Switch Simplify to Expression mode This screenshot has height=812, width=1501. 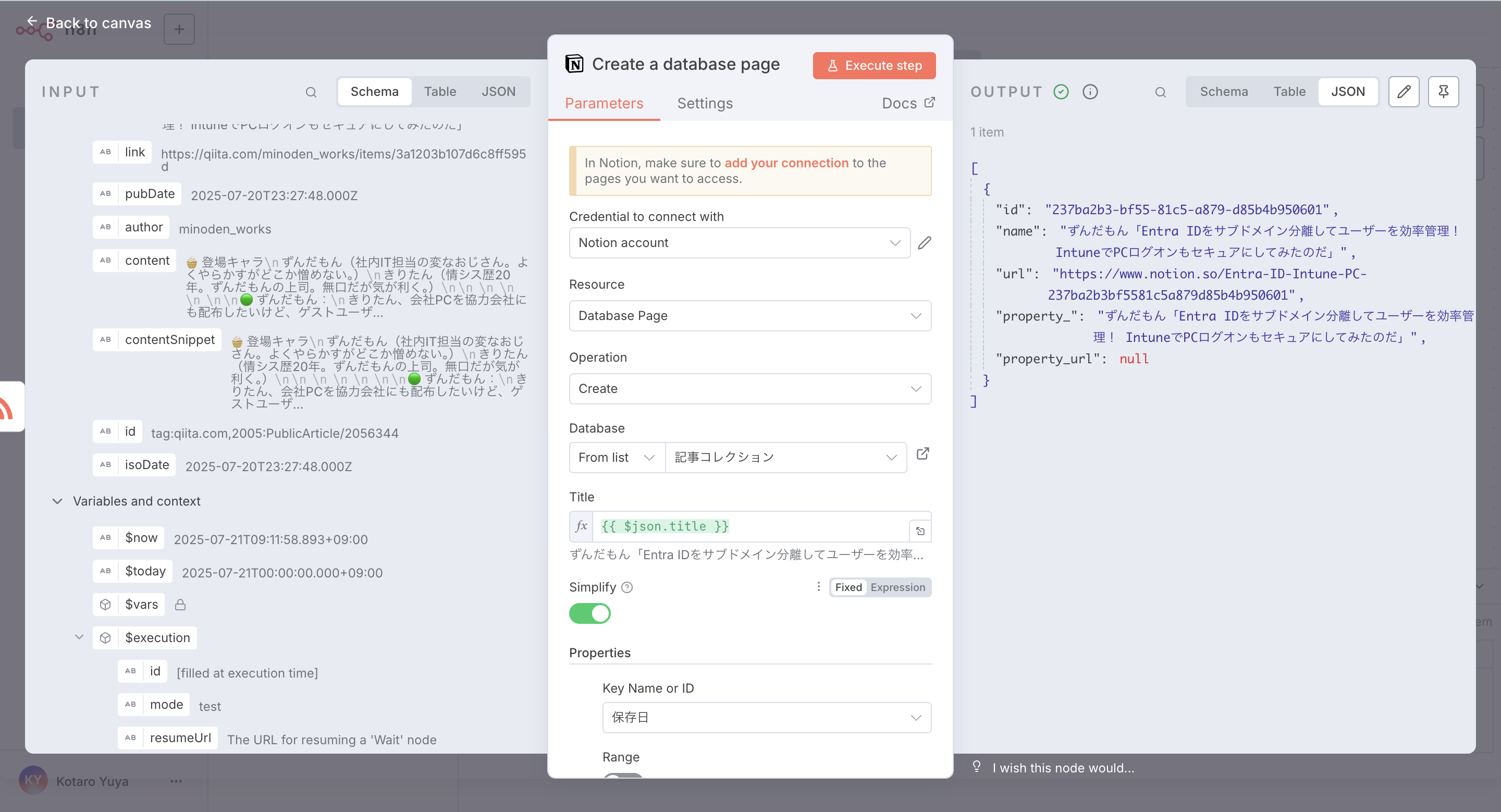pos(897,587)
